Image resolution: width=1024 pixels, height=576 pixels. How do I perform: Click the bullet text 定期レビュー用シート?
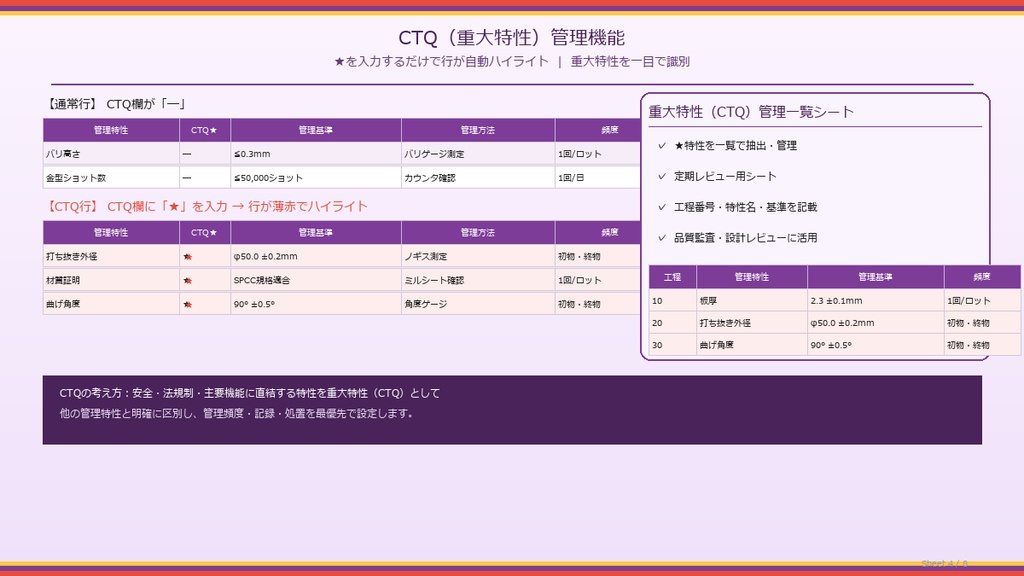coord(725,176)
